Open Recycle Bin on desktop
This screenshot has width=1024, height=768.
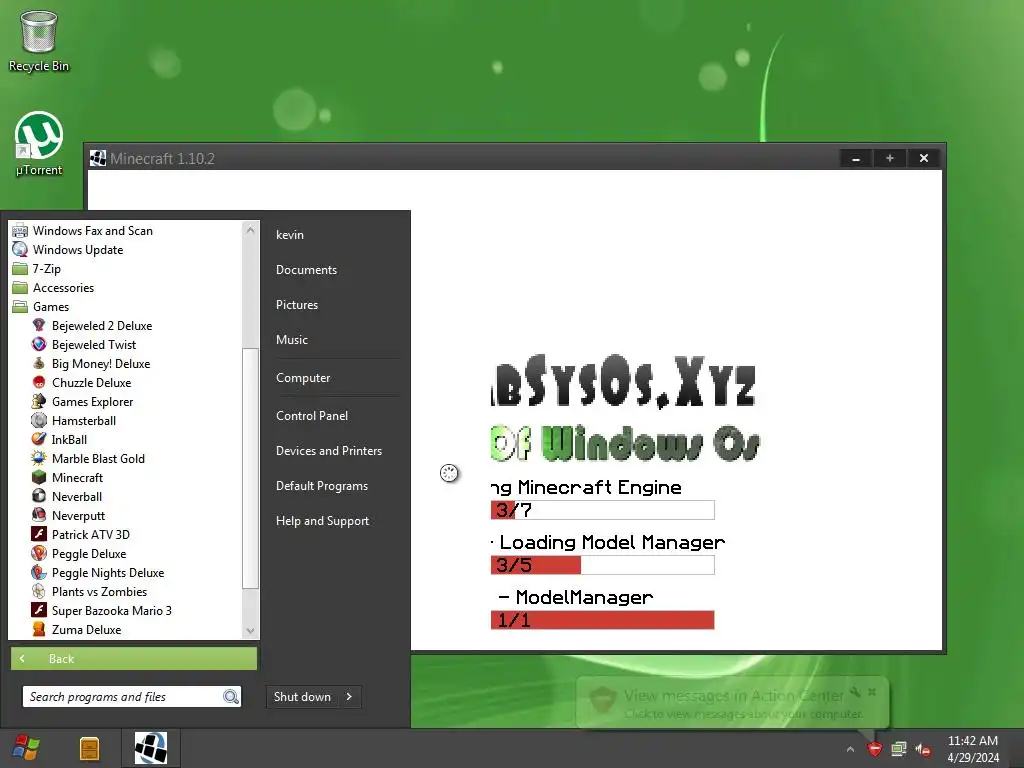click(x=39, y=40)
